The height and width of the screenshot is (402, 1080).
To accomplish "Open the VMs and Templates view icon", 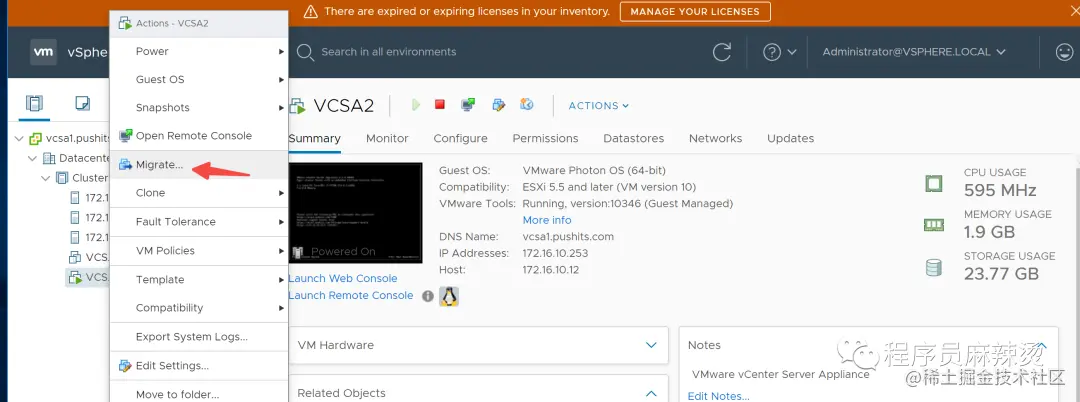I will coord(83,103).
